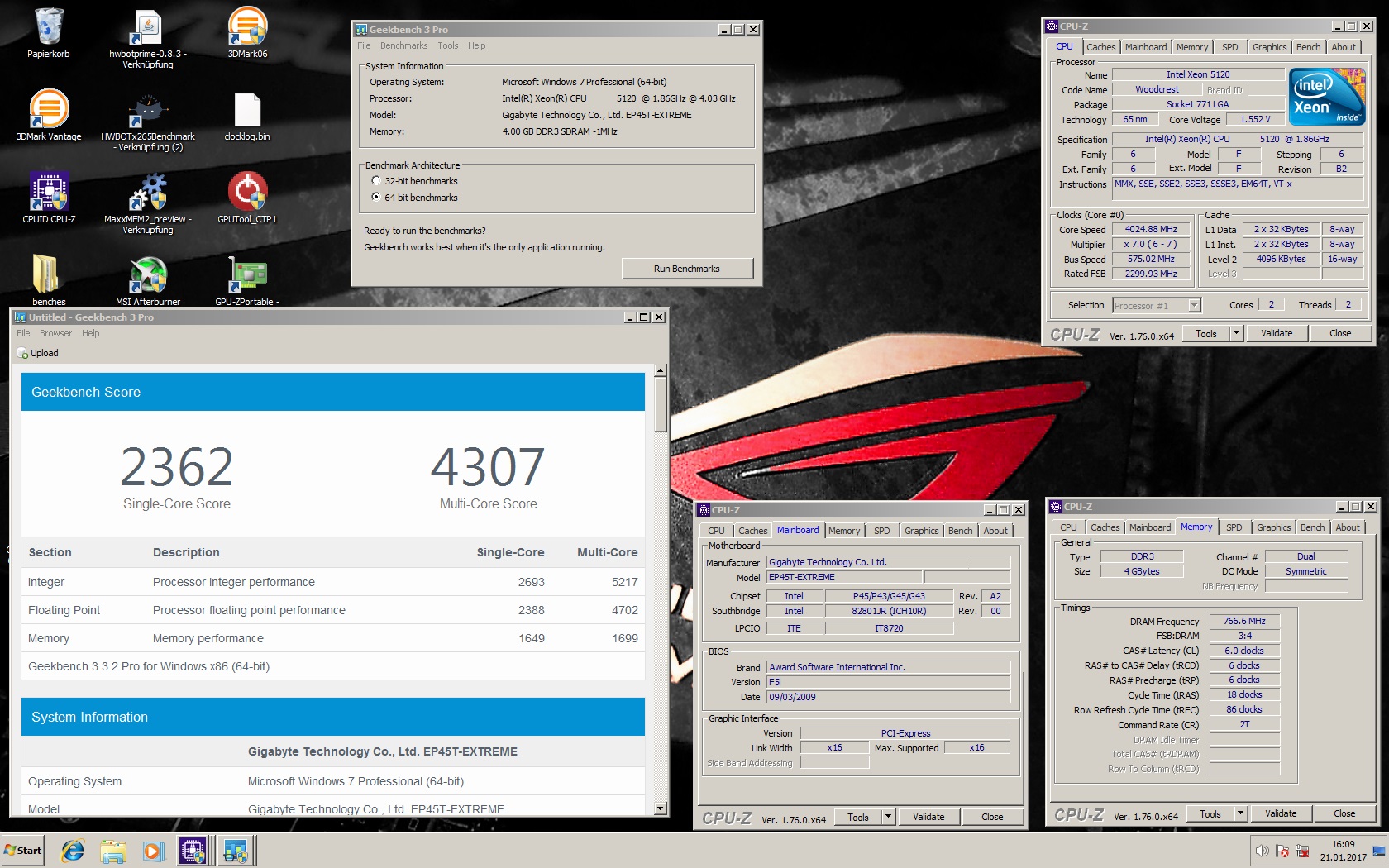Open the hwbotprime-0.8.3 shortcut icon
Screen dimensions: 1389x868
148,27
